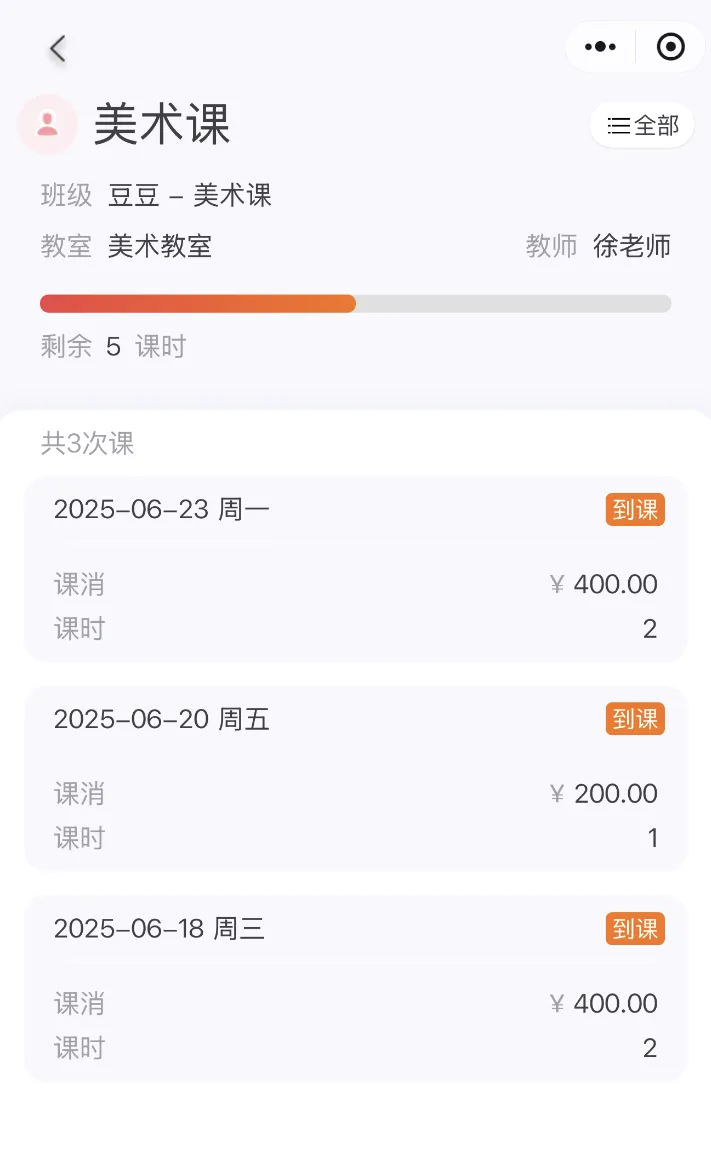711x1173 pixels.
Task: Click the 共3次课 summary text
Action: point(88,443)
